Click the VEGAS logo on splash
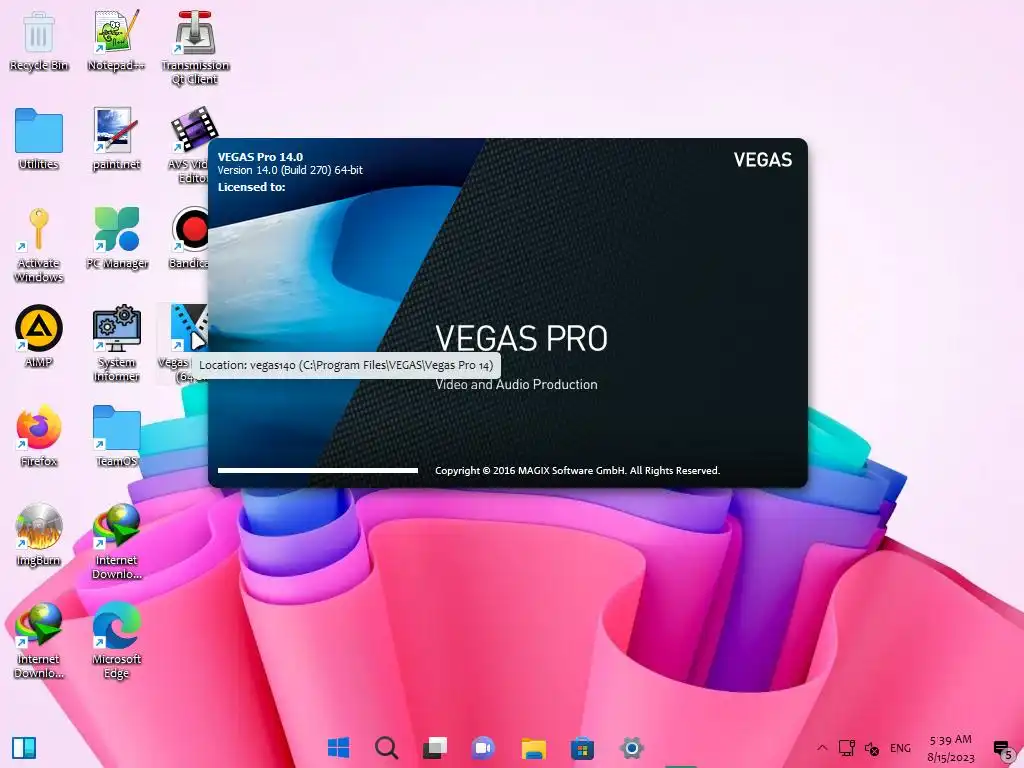This screenshot has width=1024, height=768. 763,160
